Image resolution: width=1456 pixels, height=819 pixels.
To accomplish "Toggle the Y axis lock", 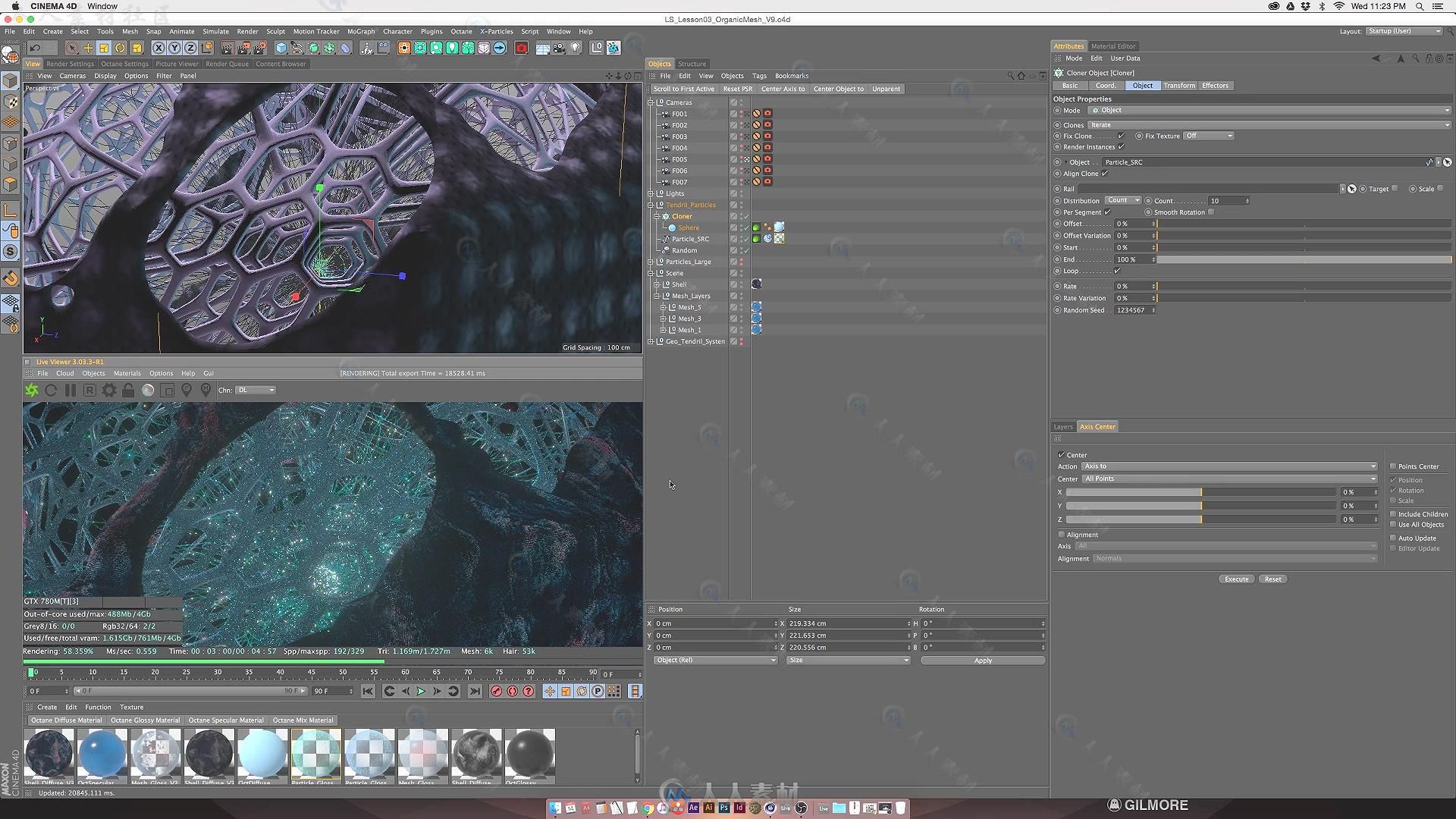I will 174,48.
